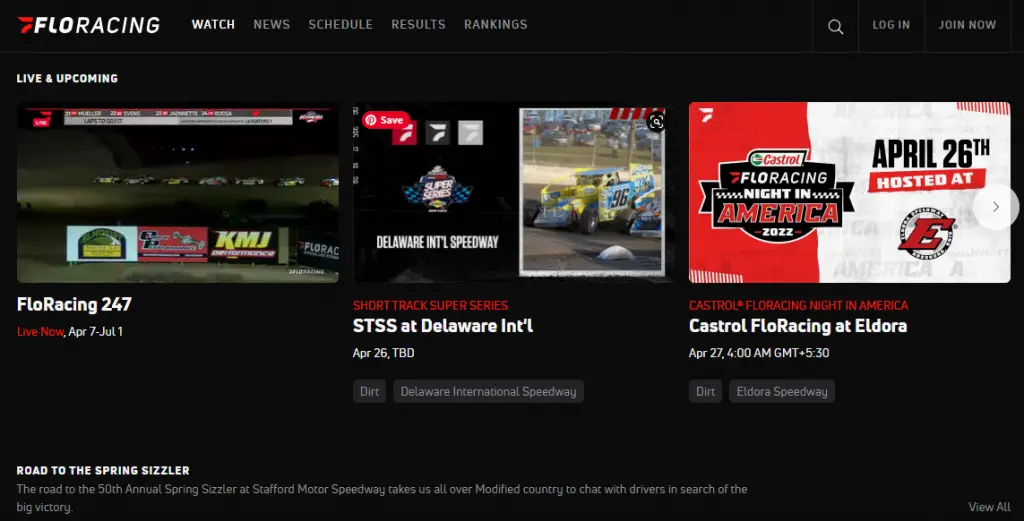Select the Short Track Super Series label

(430, 305)
